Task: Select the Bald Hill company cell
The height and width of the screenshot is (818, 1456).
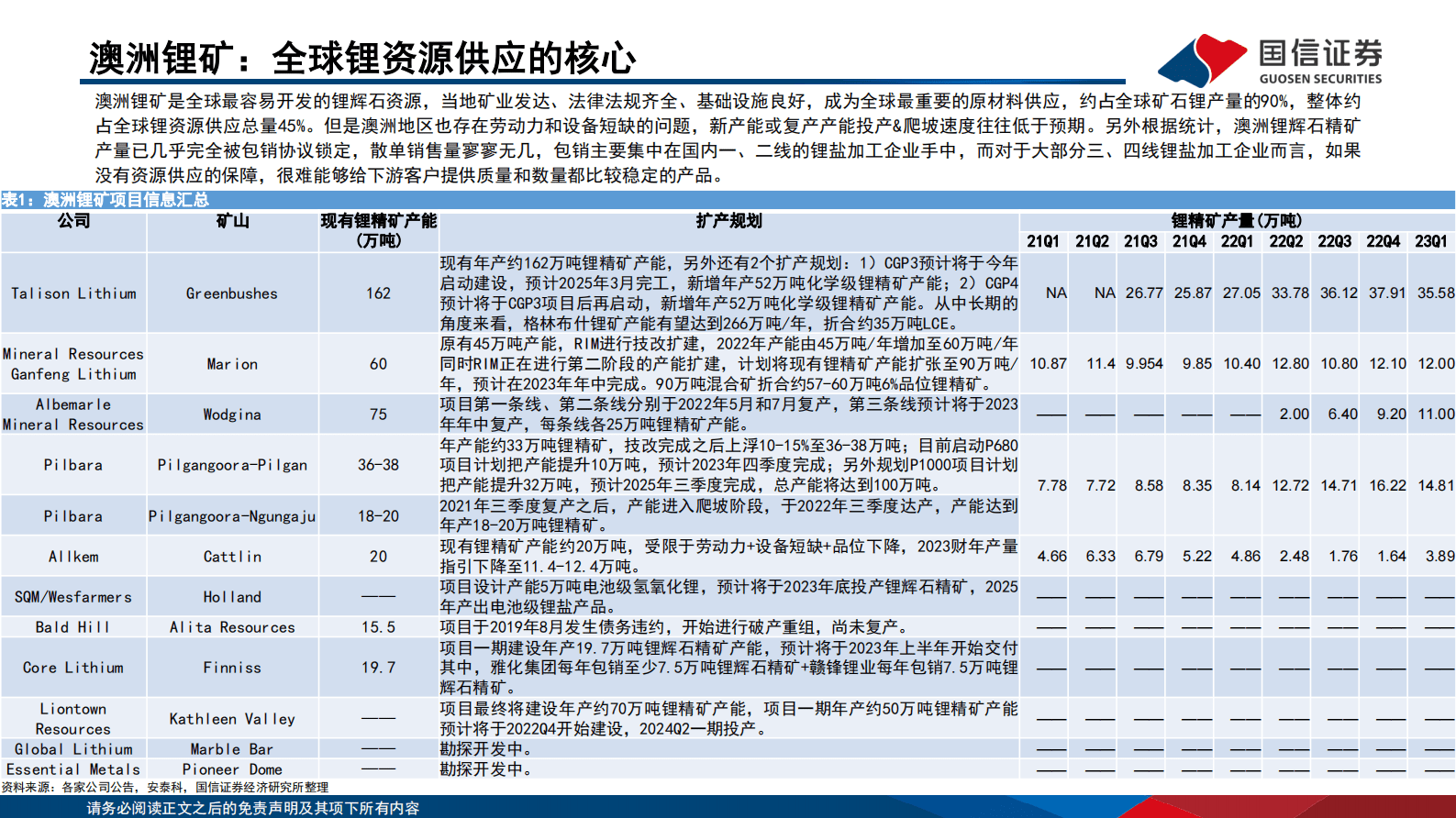Action: point(73,627)
